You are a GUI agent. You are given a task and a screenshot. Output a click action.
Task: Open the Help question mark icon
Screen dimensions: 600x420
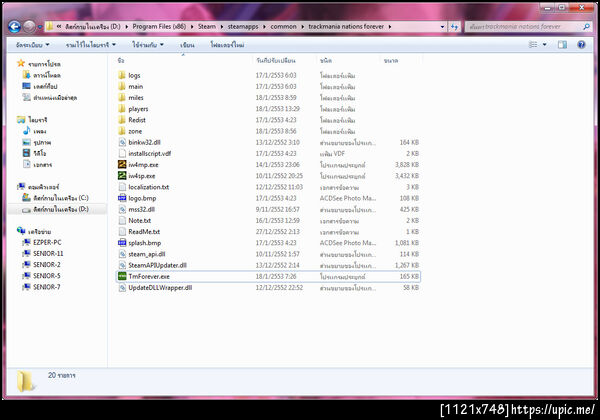coord(581,45)
